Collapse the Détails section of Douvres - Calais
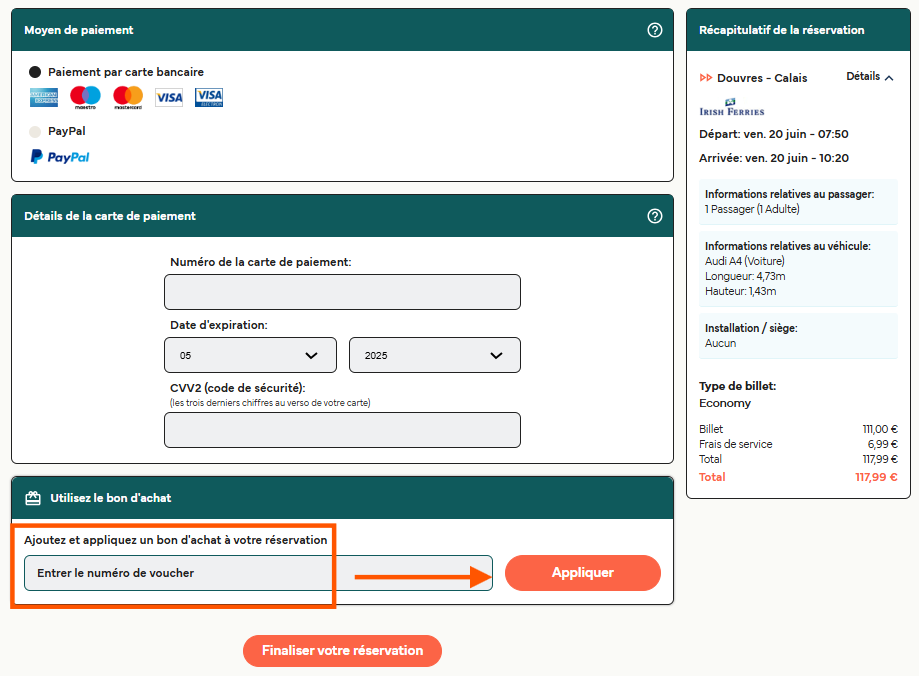The width and height of the screenshot is (919, 676). pos(870,77)
